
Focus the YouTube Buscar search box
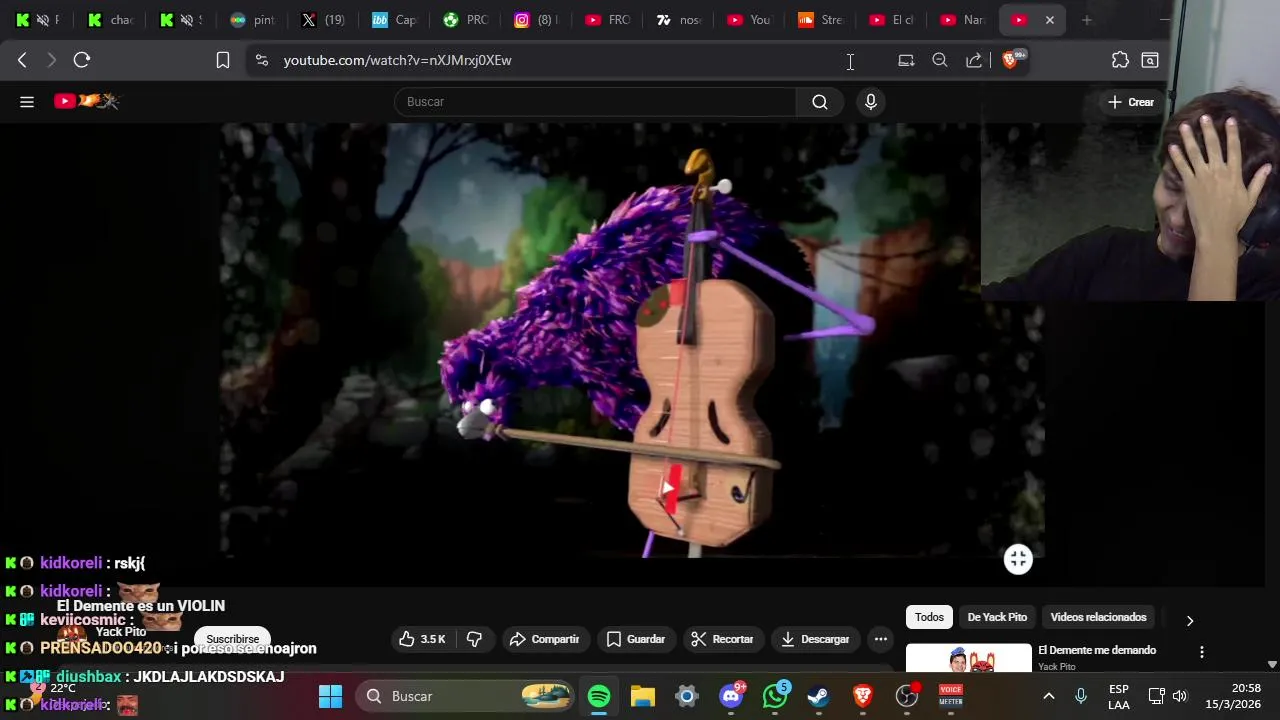[596, 101]
